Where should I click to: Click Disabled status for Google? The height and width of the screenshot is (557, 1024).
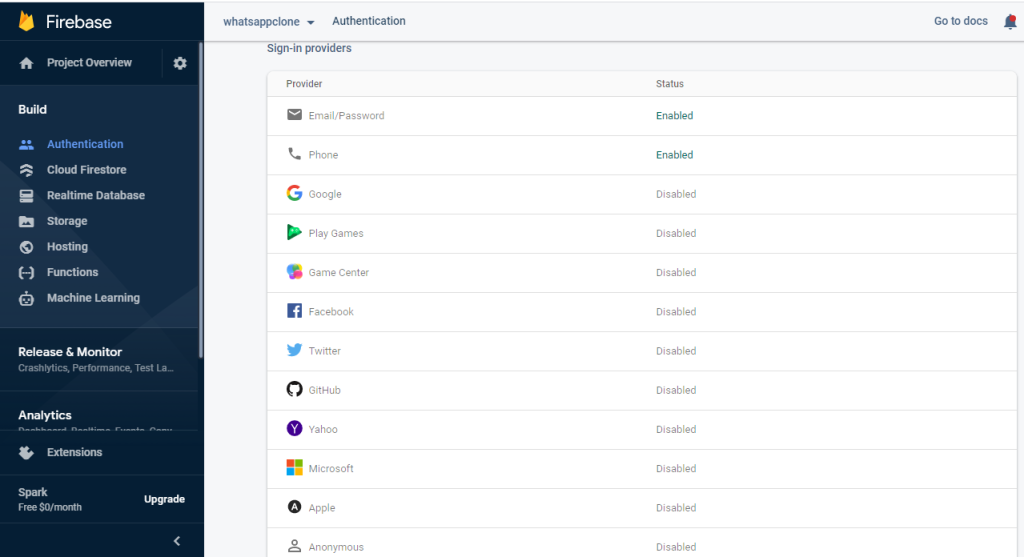(x=676, y=194)
